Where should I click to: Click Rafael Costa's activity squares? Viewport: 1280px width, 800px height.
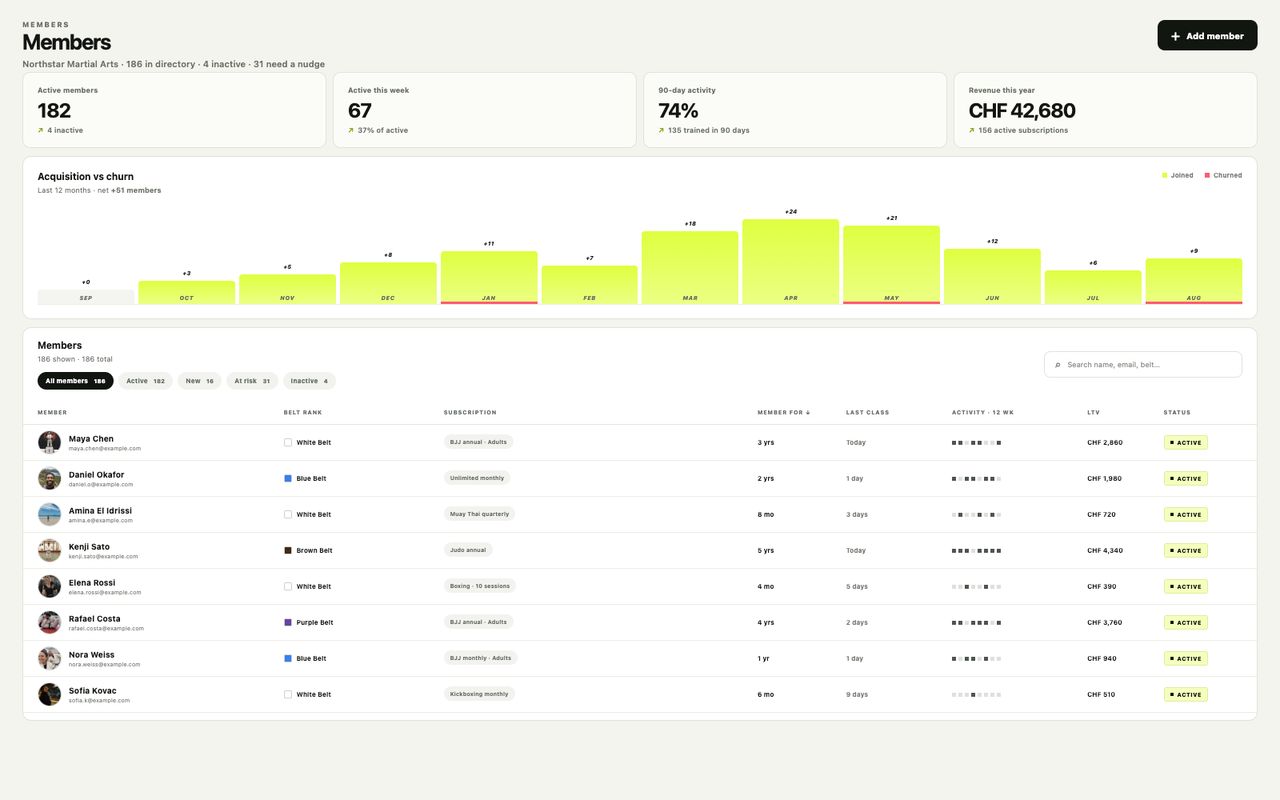pos(976,622)
